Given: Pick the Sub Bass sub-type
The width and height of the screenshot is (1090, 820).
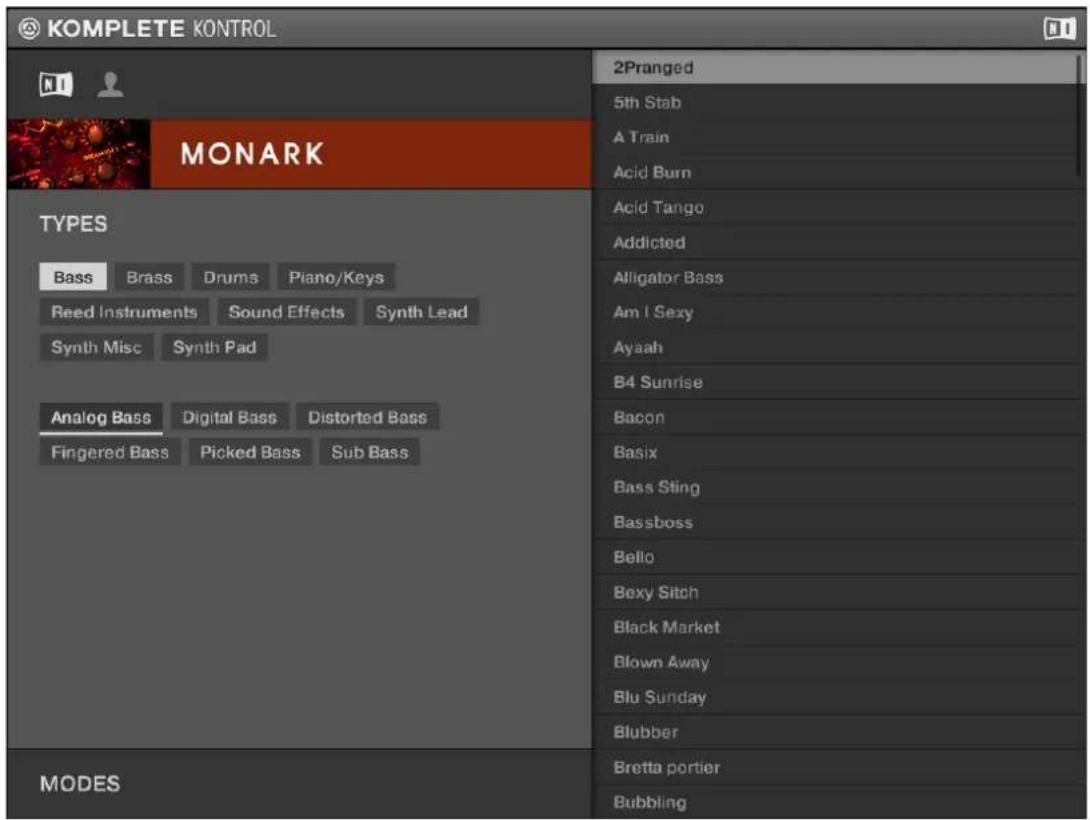Looking at the screenshot, I should [370, 452].
